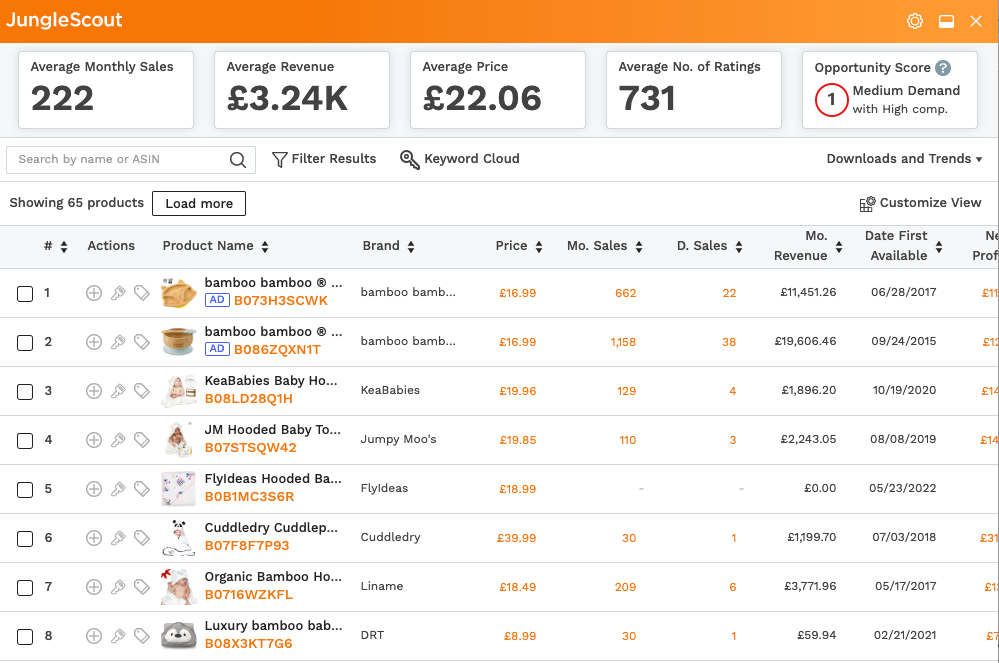Open Keyword Cloud

tap(459, 159)
